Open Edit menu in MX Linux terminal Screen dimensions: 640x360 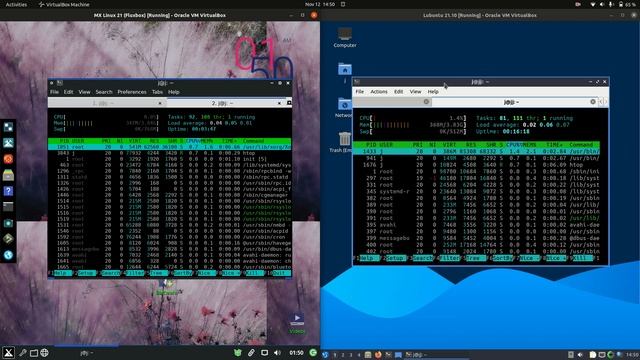pyautogui.click(x=69, y=92)
